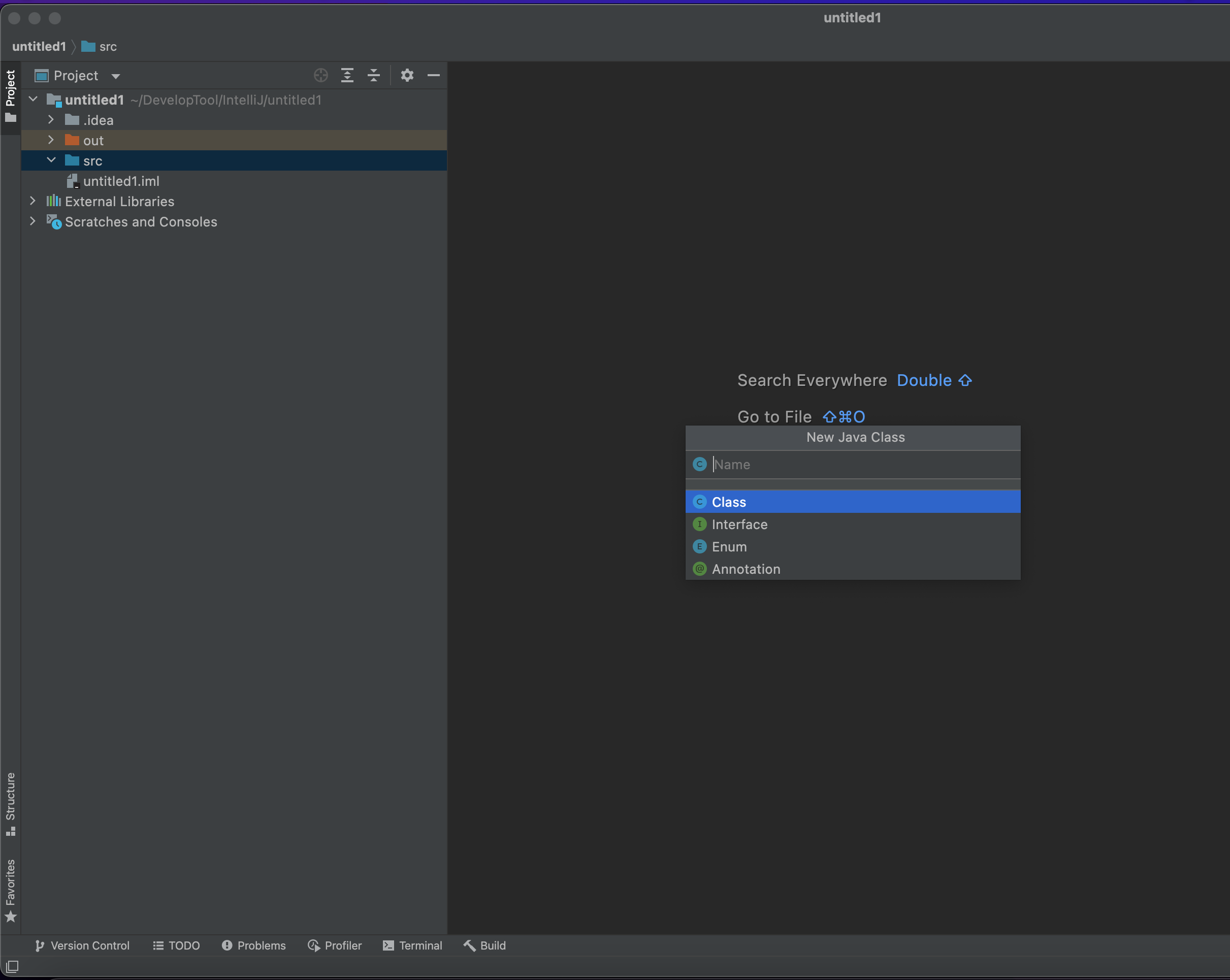This screenshot has width=1230, height=980.
Task: Expand the out folder
Action: pyautogui.click(x=51, y=140)
